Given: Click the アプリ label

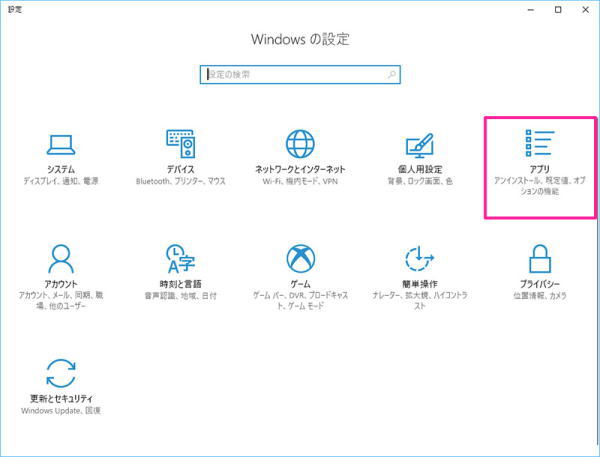Looking at the screenshot, I should pyautogui.click(x=540, y=169).
